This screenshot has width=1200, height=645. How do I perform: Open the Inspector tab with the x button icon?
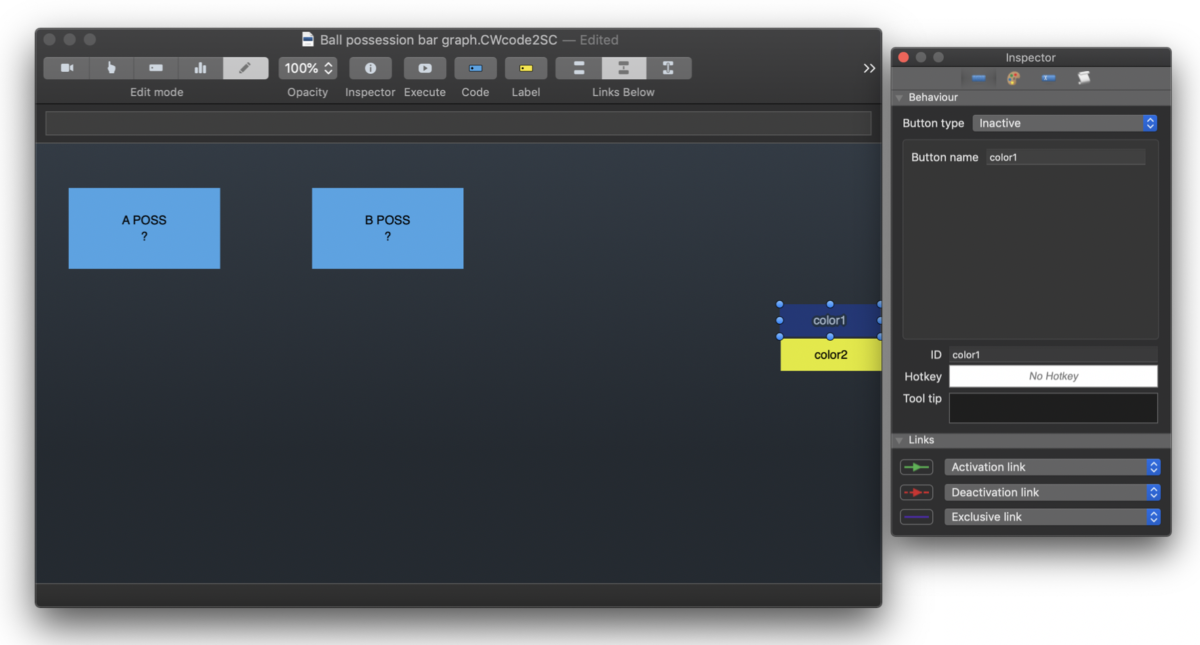(x=1048, y=78)
